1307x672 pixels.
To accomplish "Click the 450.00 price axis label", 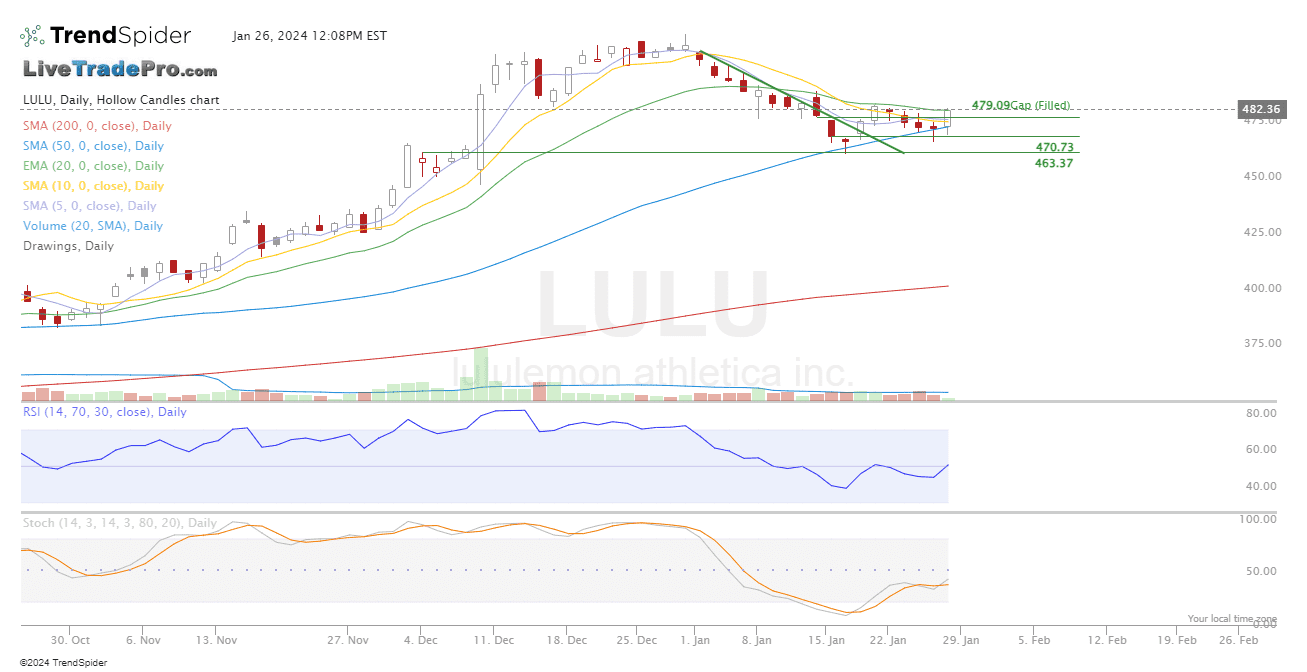I will (1262, 176).
